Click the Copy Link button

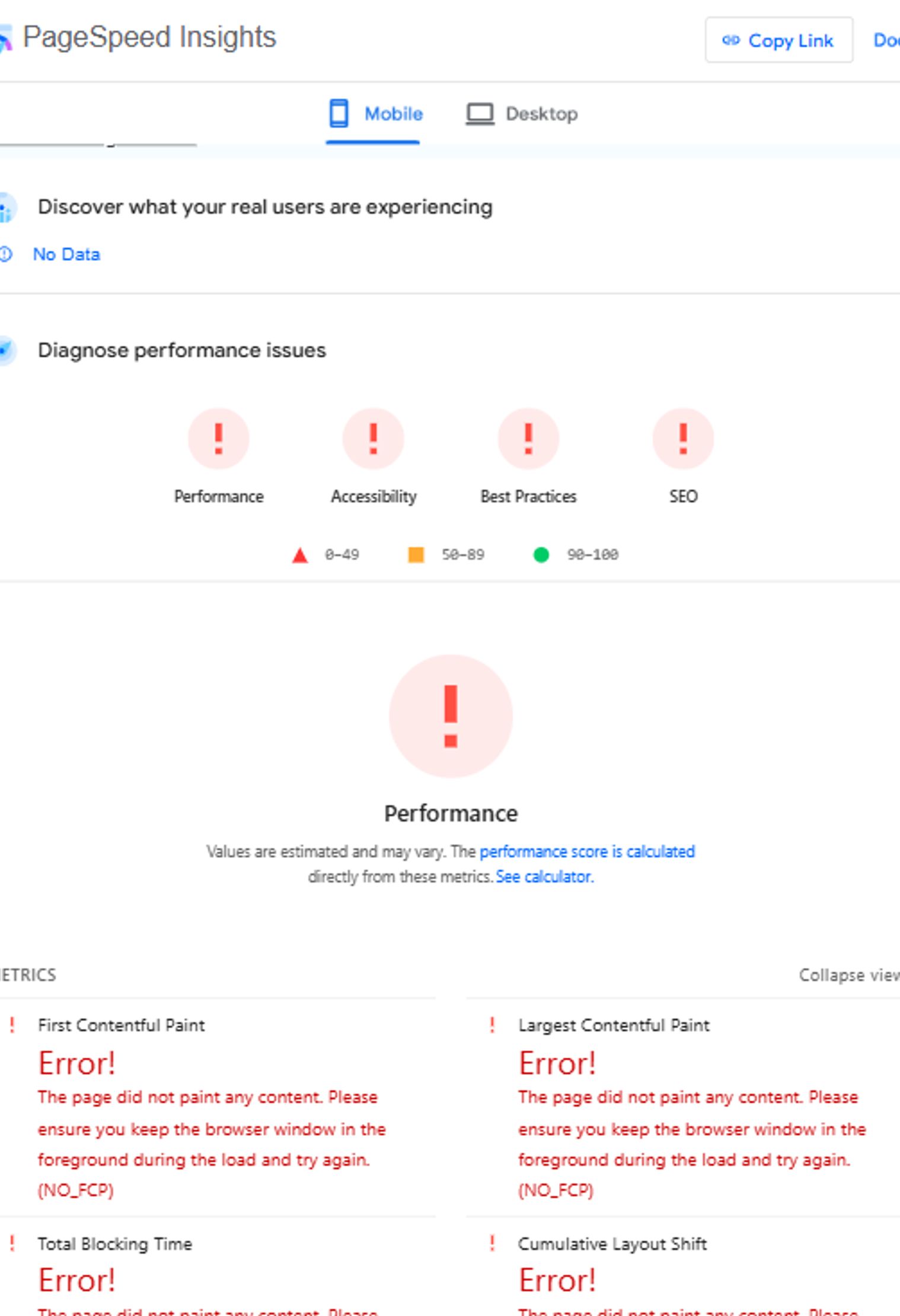[x=778, y=40]
